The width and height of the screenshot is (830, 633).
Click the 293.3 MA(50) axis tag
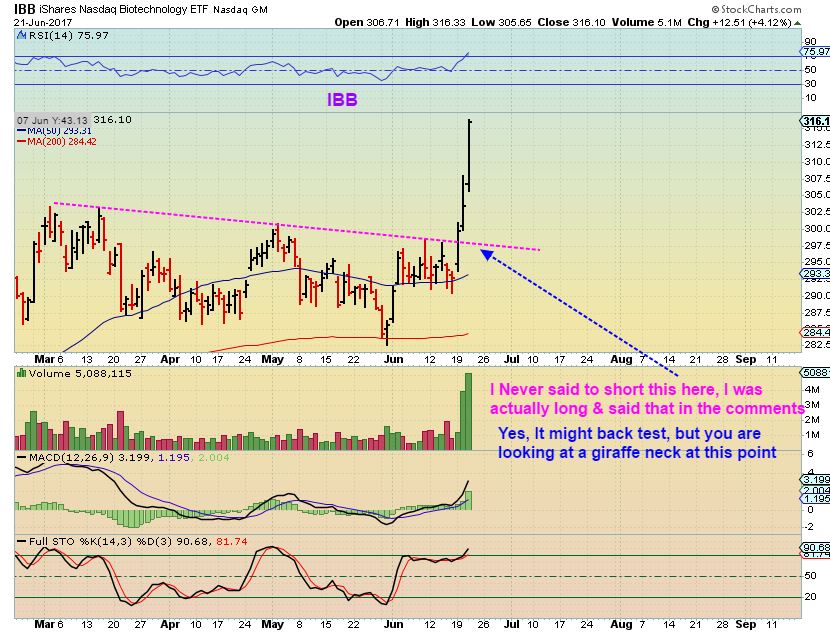816,274
